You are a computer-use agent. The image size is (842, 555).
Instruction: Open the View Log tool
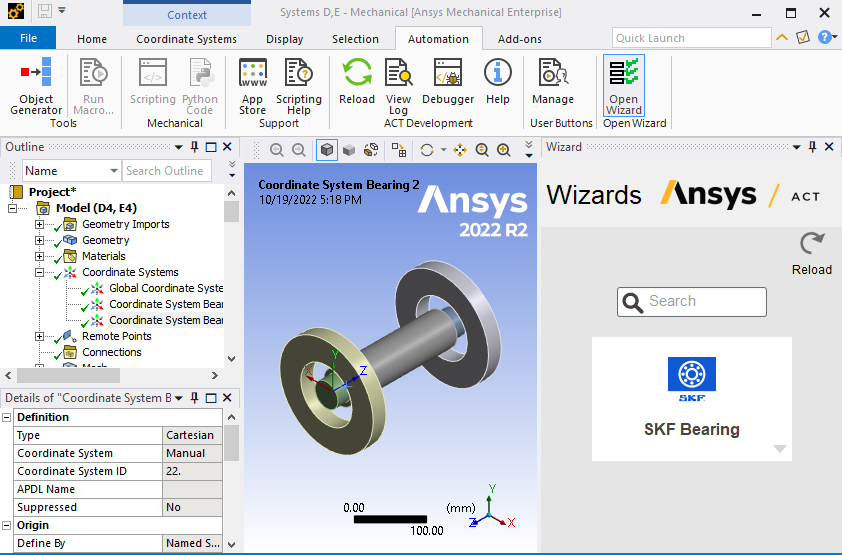398,86
